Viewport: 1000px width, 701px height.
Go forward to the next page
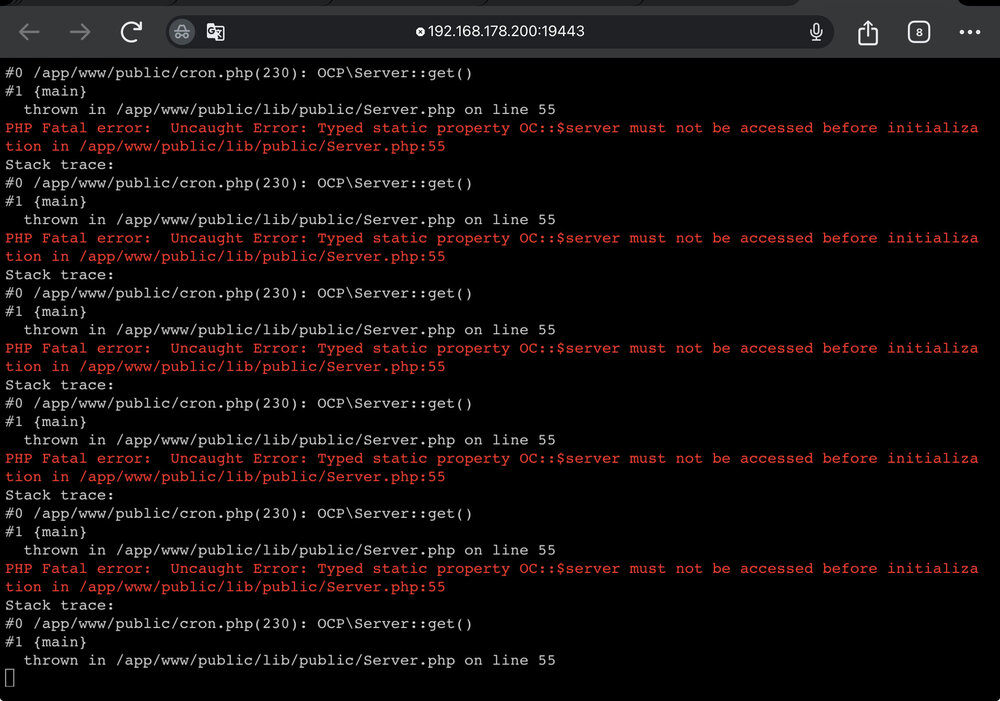(x=80, y=31)
